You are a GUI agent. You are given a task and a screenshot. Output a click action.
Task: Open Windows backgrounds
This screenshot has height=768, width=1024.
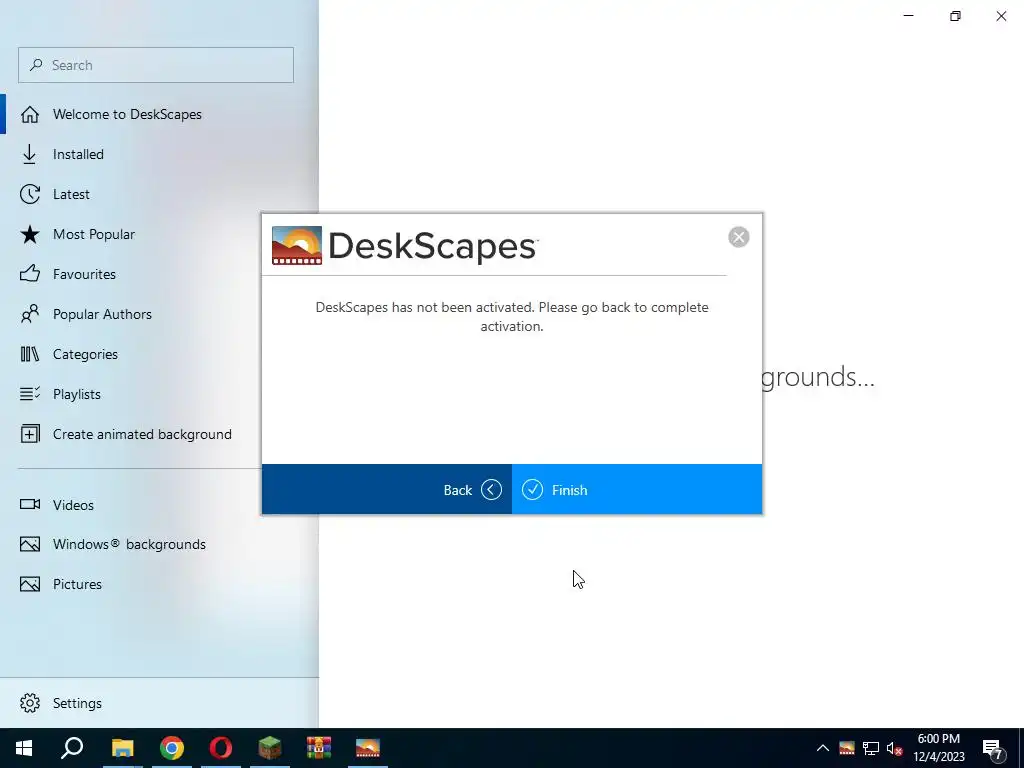129,544
